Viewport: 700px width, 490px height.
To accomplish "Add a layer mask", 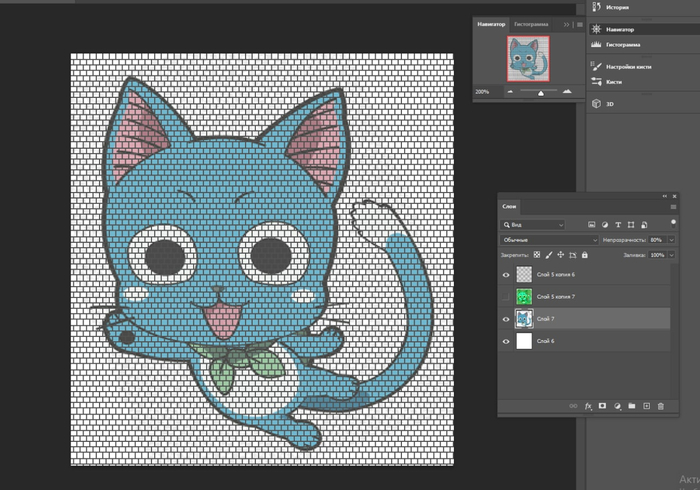I will 602,405.
